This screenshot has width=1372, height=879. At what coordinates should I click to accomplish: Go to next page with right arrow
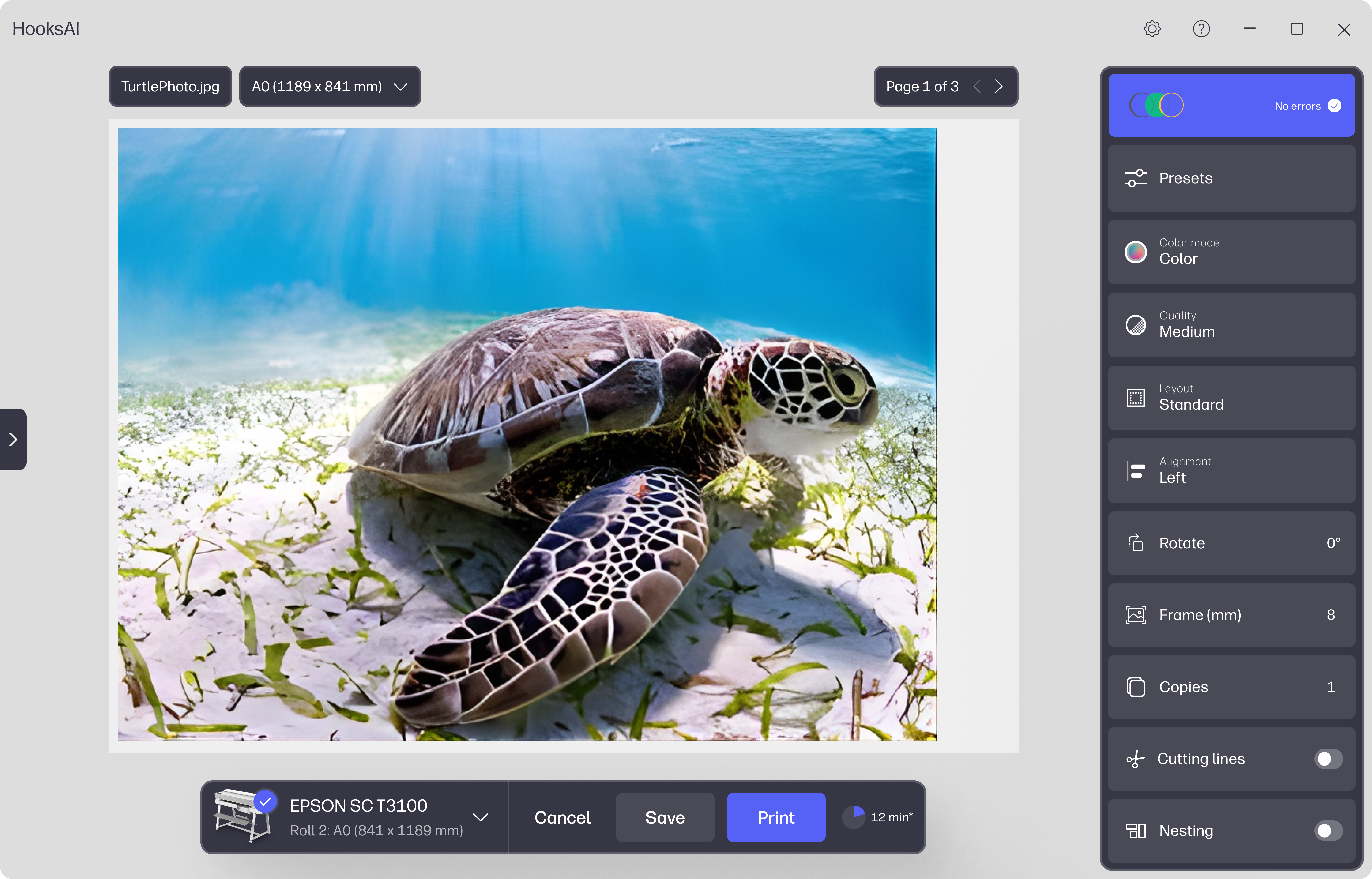998,87
